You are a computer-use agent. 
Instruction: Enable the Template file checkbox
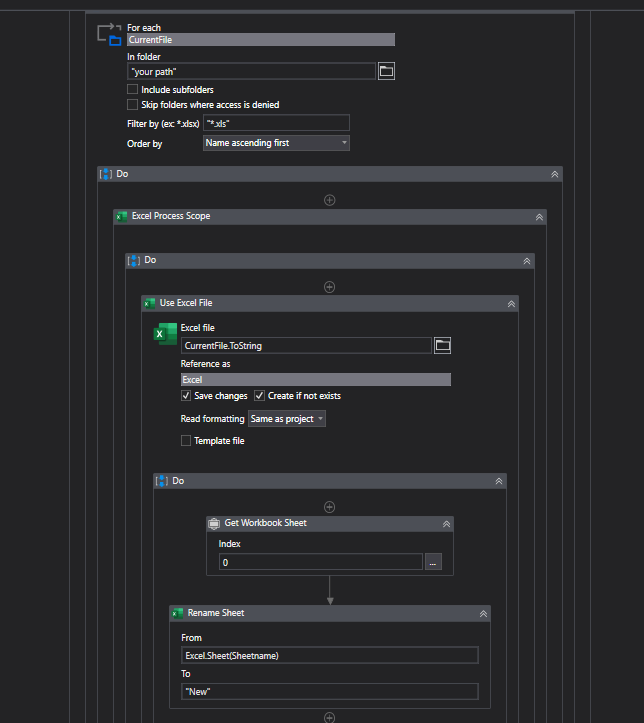point(186,440)
